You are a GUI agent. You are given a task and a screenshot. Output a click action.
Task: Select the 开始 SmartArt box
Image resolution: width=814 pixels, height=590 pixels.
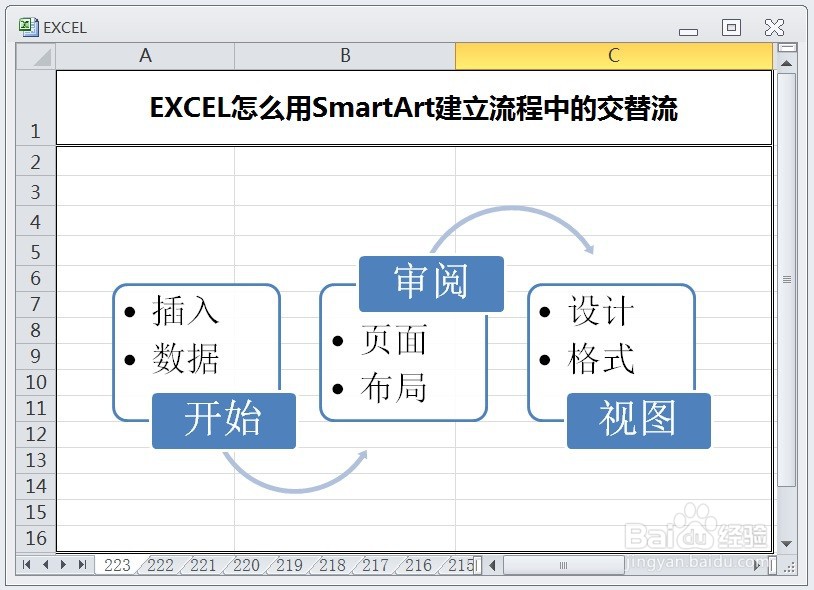(224, 420)
